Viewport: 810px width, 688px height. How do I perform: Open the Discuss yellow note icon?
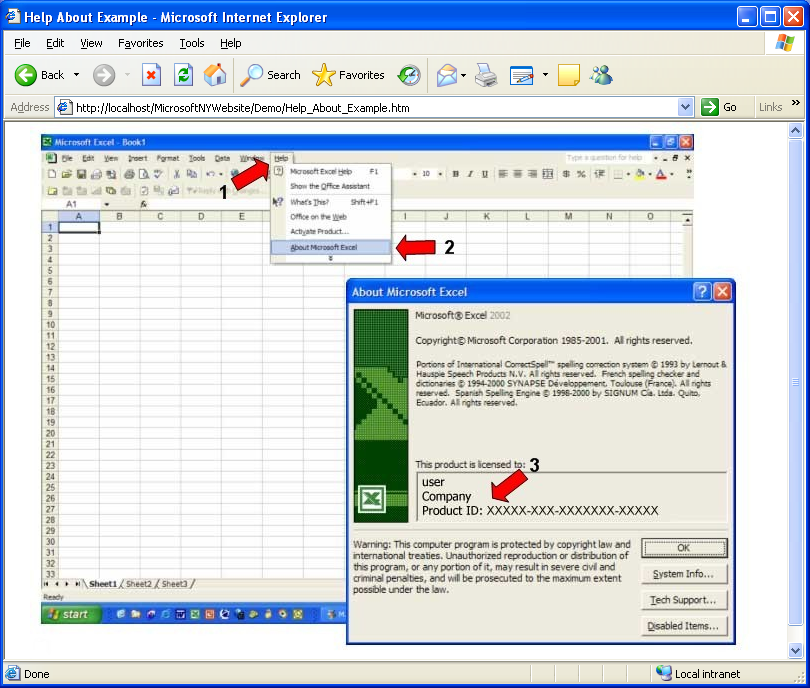(x=568, y=75)
